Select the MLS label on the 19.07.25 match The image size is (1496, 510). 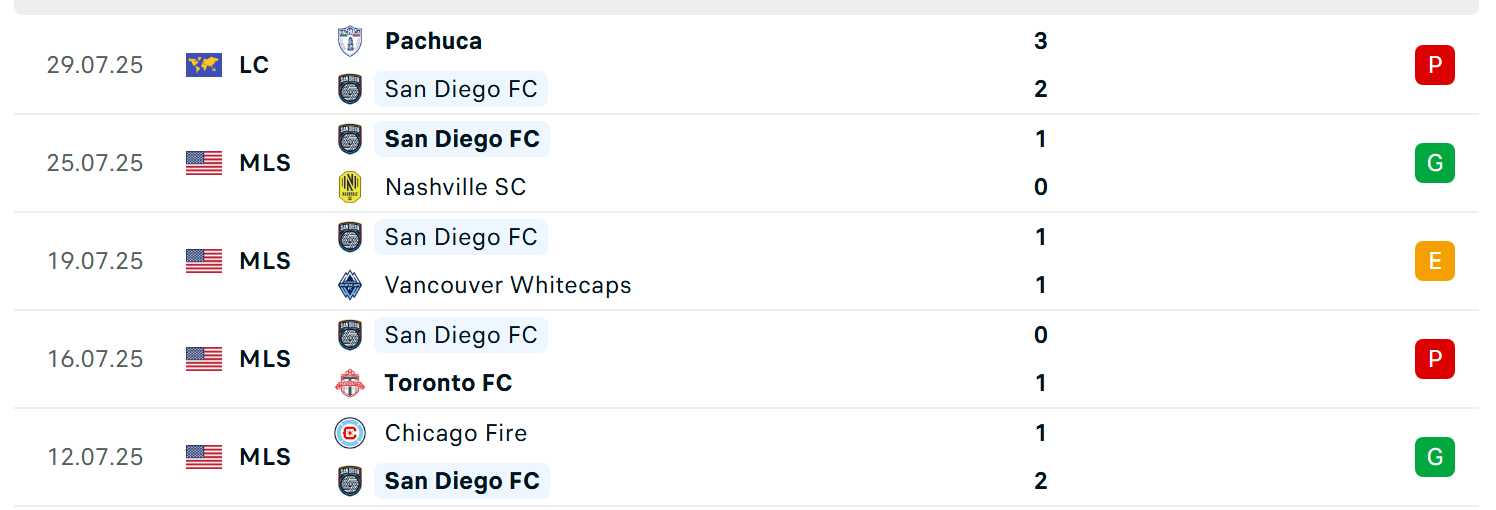265,261
